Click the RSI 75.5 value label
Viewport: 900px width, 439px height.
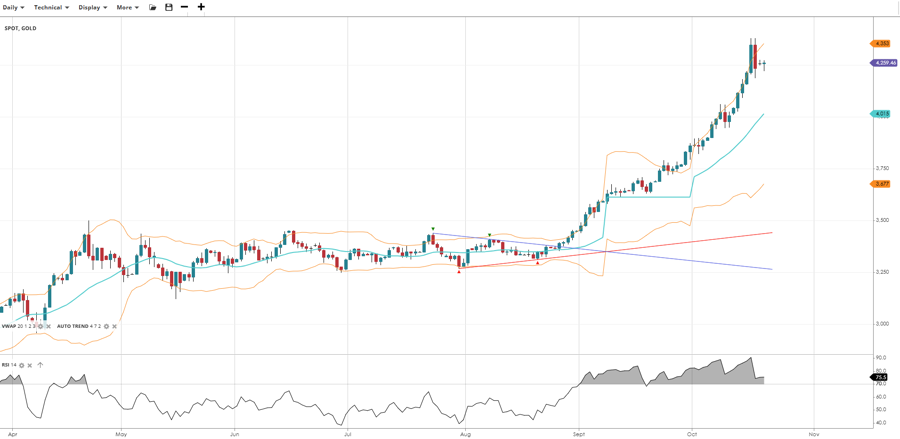tap(880, 377)
